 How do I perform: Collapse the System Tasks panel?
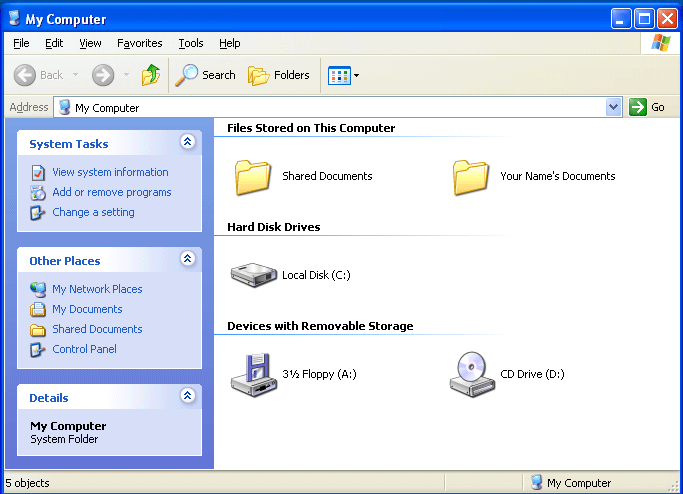pyautogui.click(x=187, y=142)
